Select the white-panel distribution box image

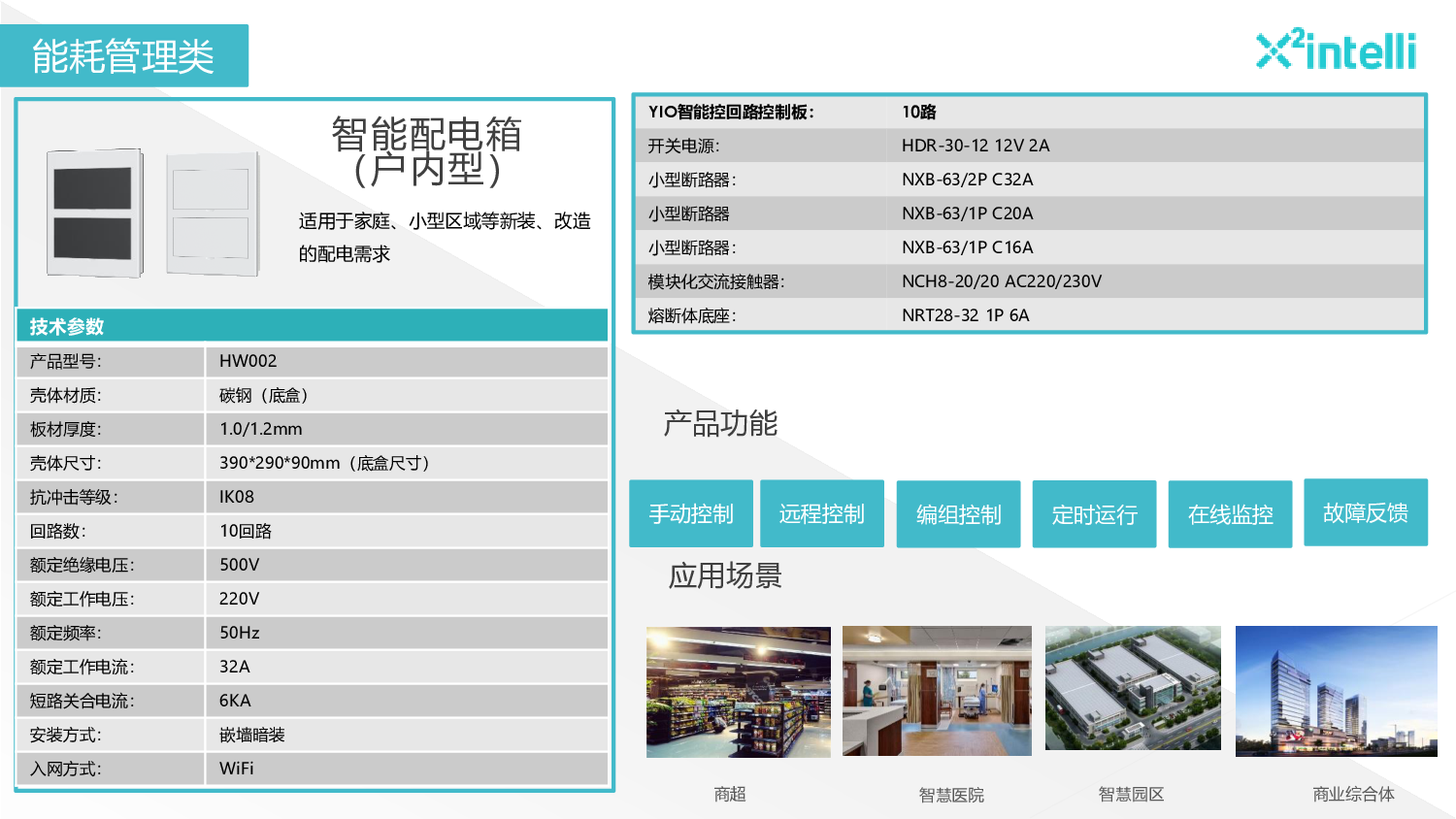212,213
